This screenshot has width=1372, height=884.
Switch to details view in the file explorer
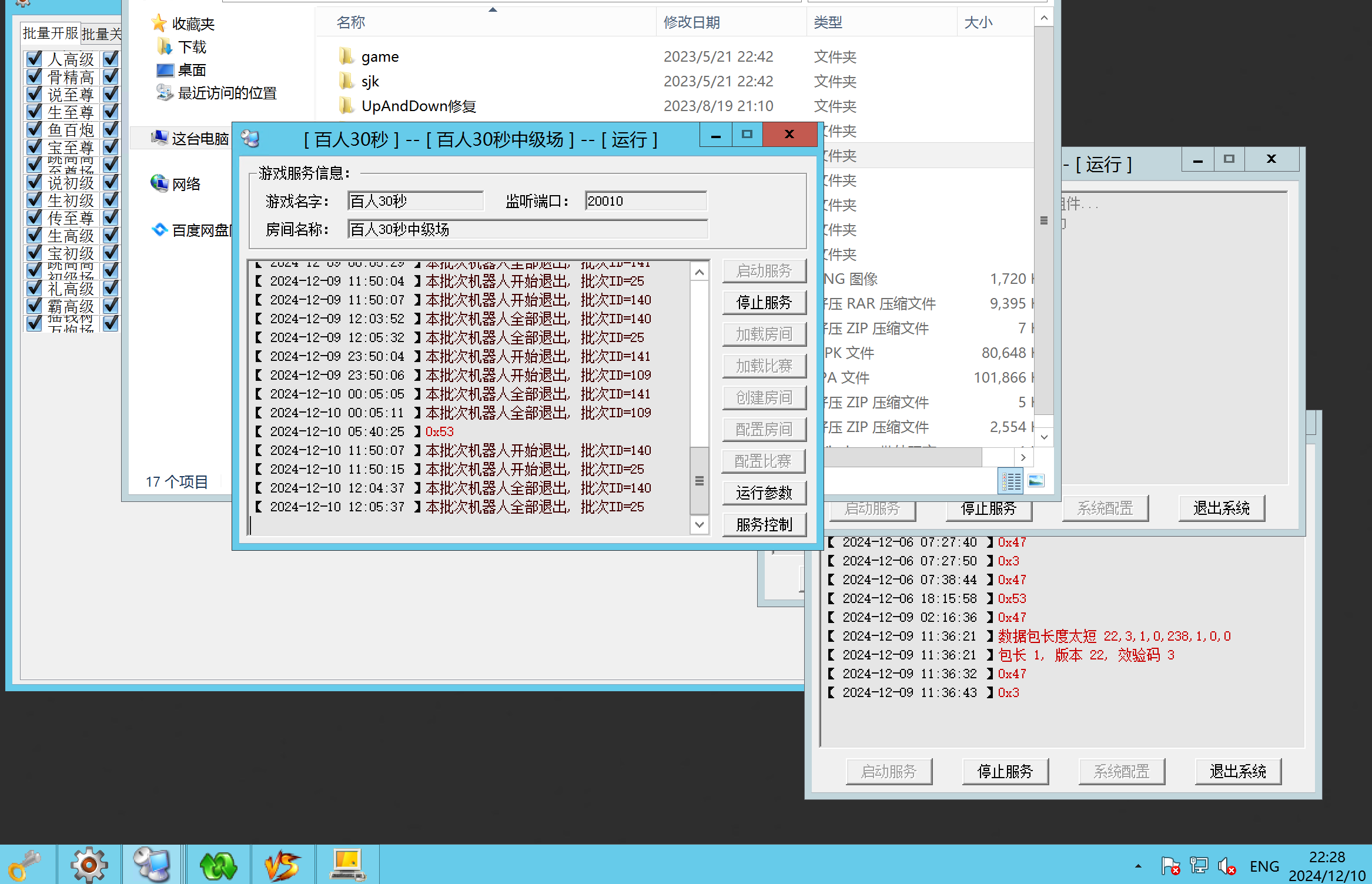tap(1010, 481)
